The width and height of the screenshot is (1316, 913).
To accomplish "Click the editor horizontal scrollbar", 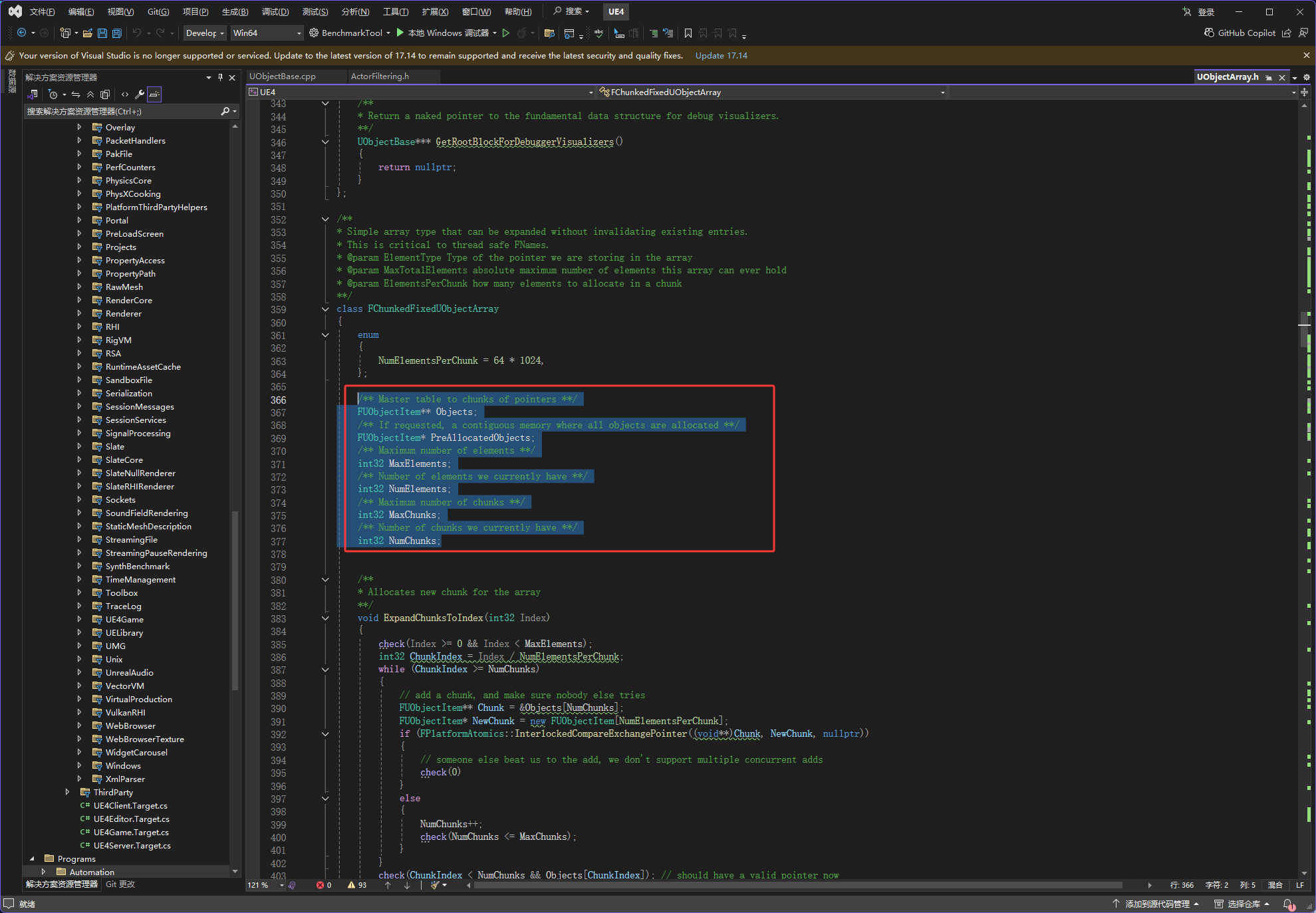I will tap(798, 885).
